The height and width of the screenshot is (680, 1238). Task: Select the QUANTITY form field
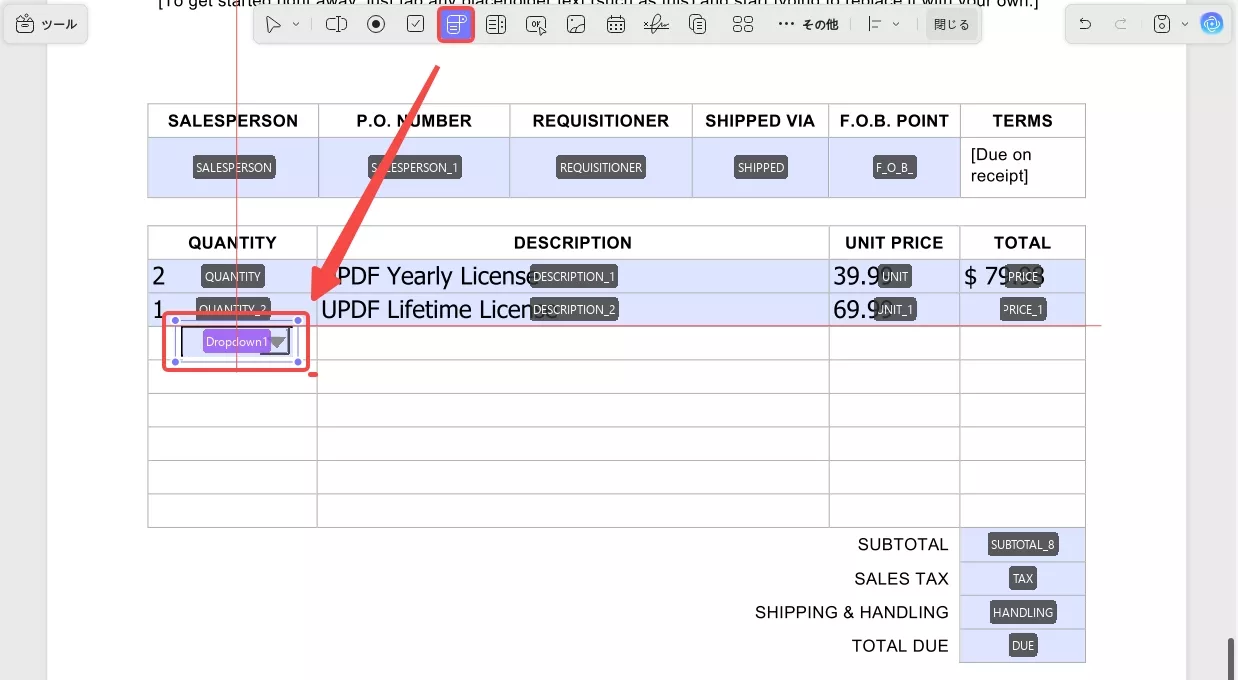tap(233, 277)
